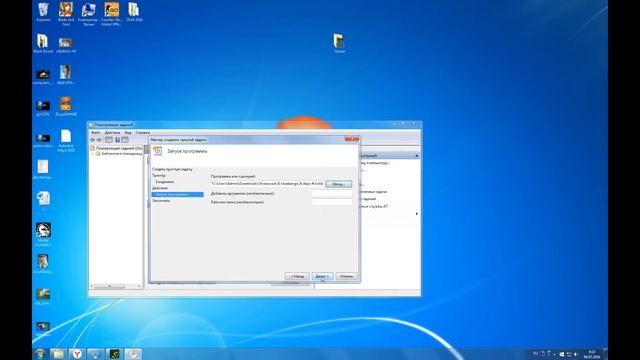The width and height of the screenshot is (640, 360).
Task: Click the Отмена button in the wizard
Action: 346,276
